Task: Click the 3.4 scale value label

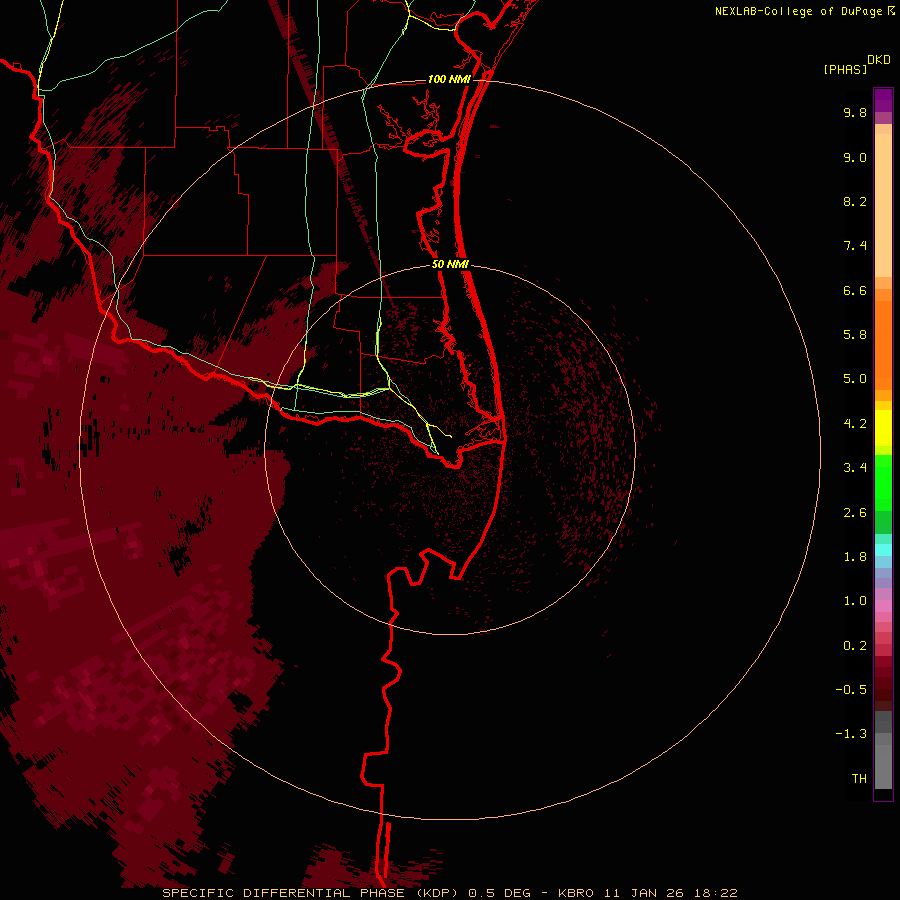Action: click(855, 468)
